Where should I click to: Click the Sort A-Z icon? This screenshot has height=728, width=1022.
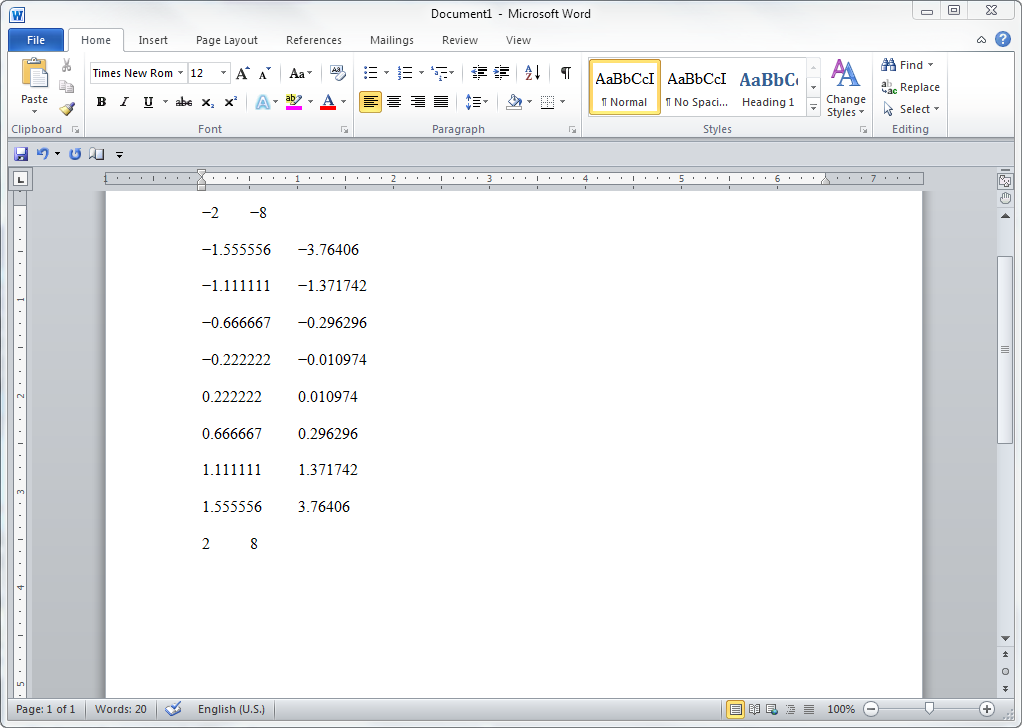pos(533,73)
